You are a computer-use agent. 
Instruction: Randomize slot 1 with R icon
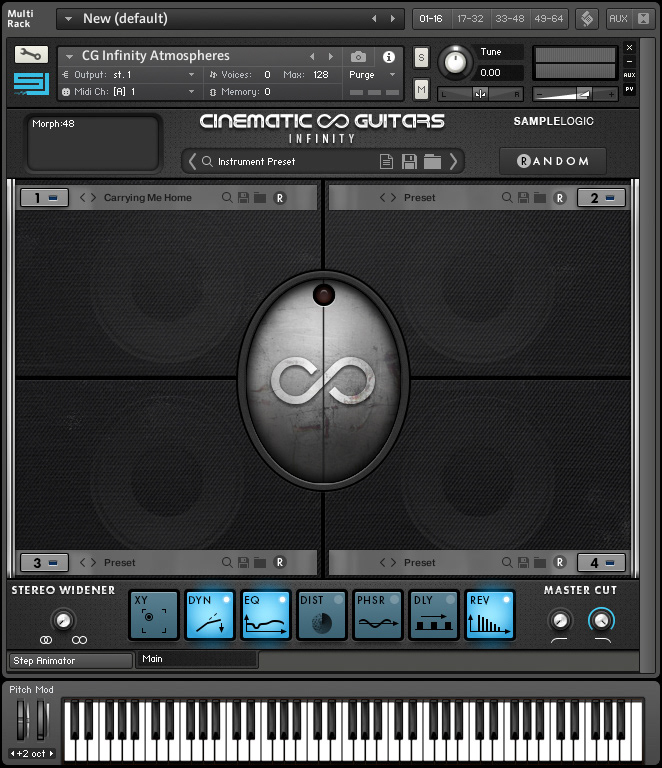(280, 198)
